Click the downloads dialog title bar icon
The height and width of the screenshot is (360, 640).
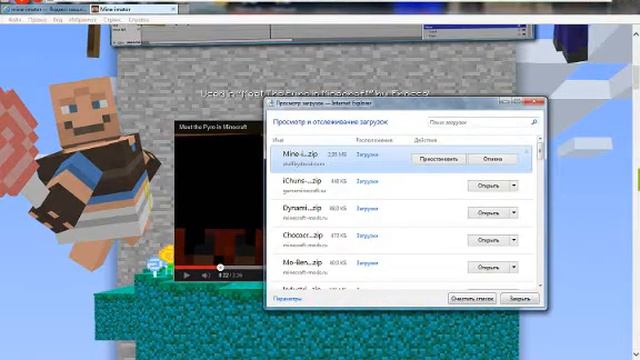[x=271, y=103]
